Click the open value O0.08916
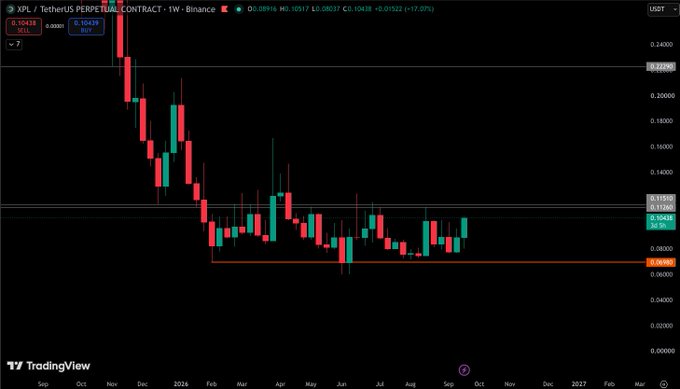This screenshot has width=680, height=389. click(x=262, y=9)
